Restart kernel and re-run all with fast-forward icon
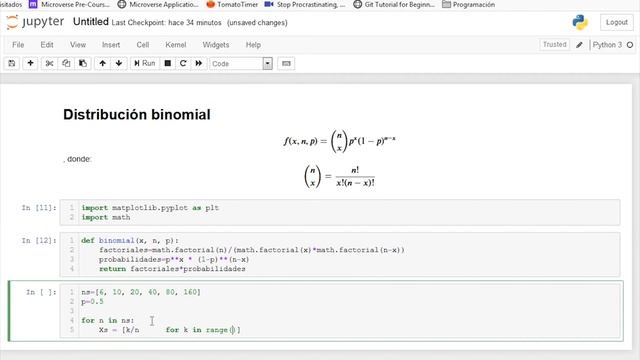640x360 pixels. (x=199, y=63)
